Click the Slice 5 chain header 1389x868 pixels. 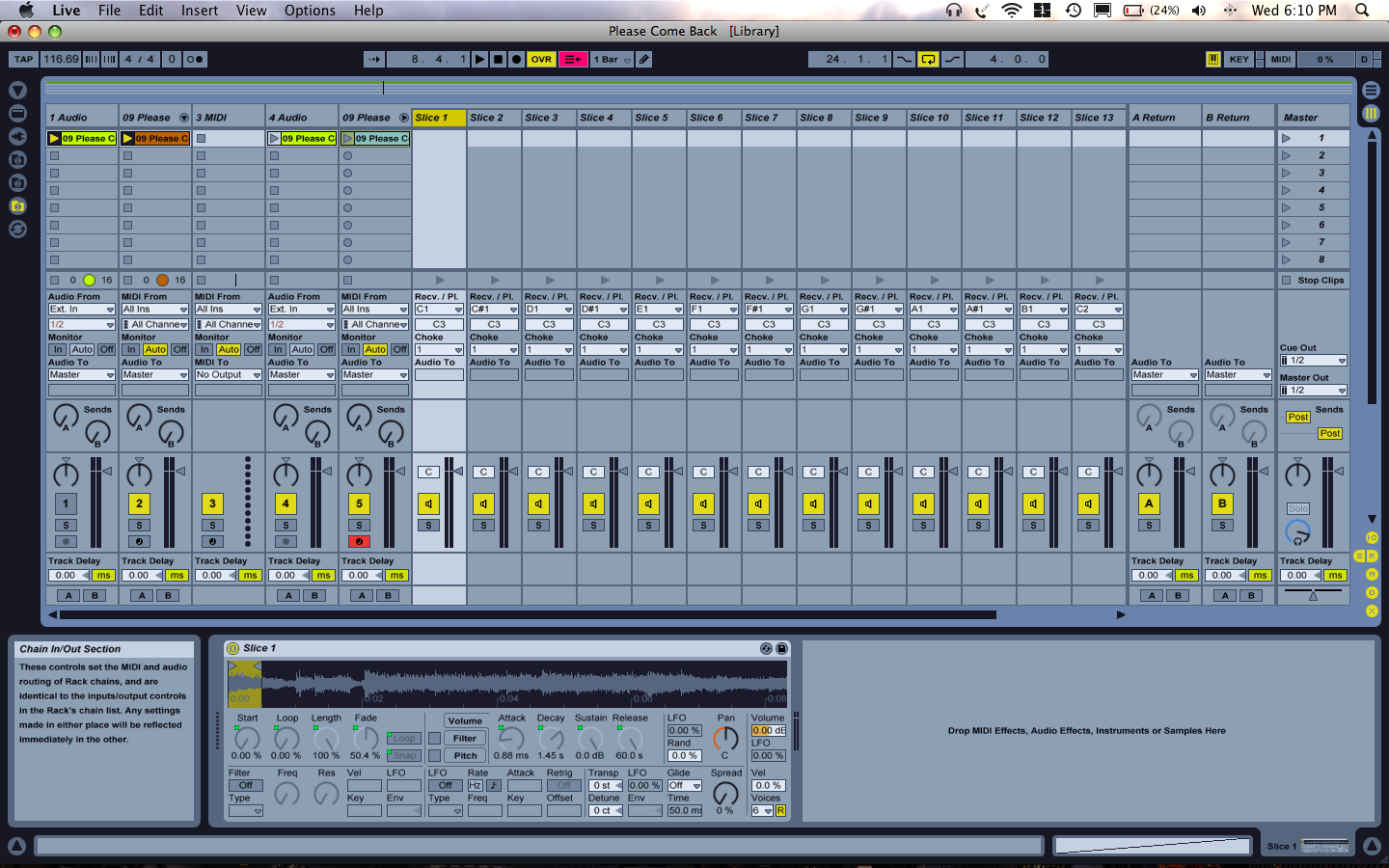coord(659,118)
